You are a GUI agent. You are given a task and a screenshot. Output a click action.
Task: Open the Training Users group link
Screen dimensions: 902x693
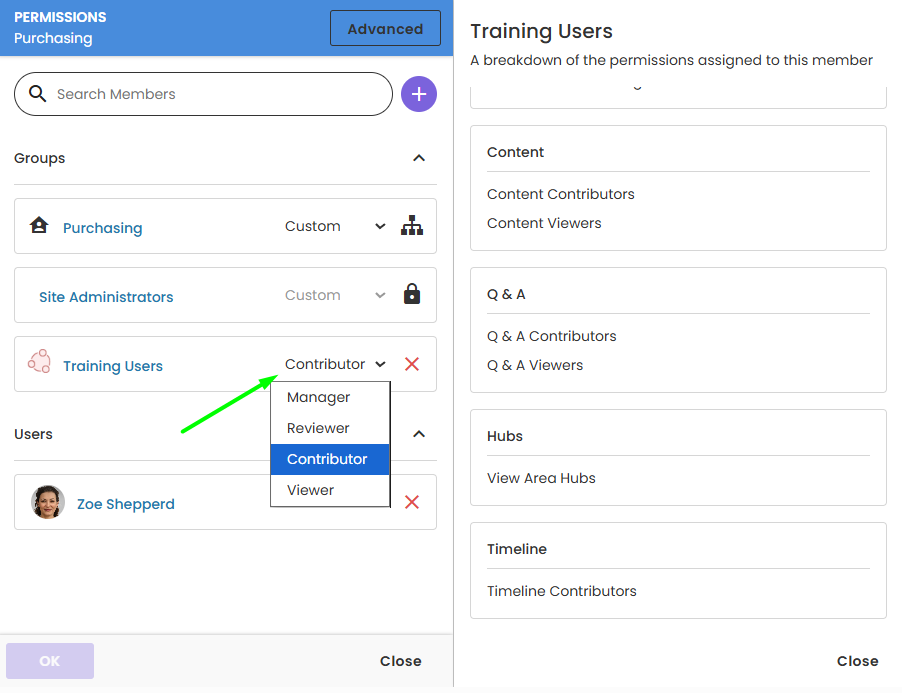click(113, 366)
